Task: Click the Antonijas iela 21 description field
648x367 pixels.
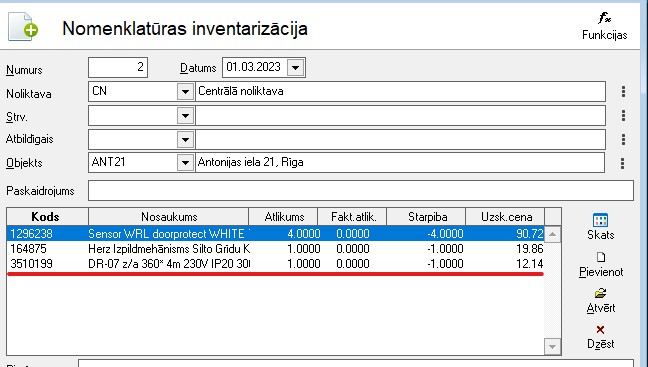Action: coord(400,162)
